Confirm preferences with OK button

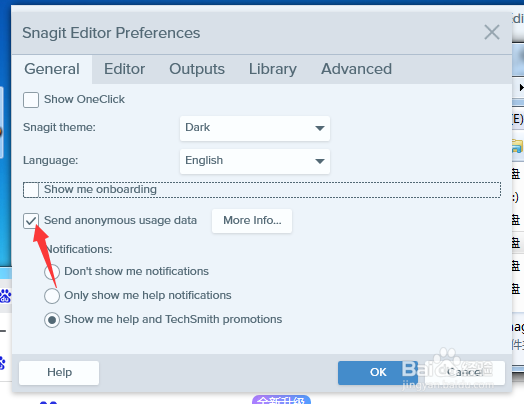[x=378, y=373]
